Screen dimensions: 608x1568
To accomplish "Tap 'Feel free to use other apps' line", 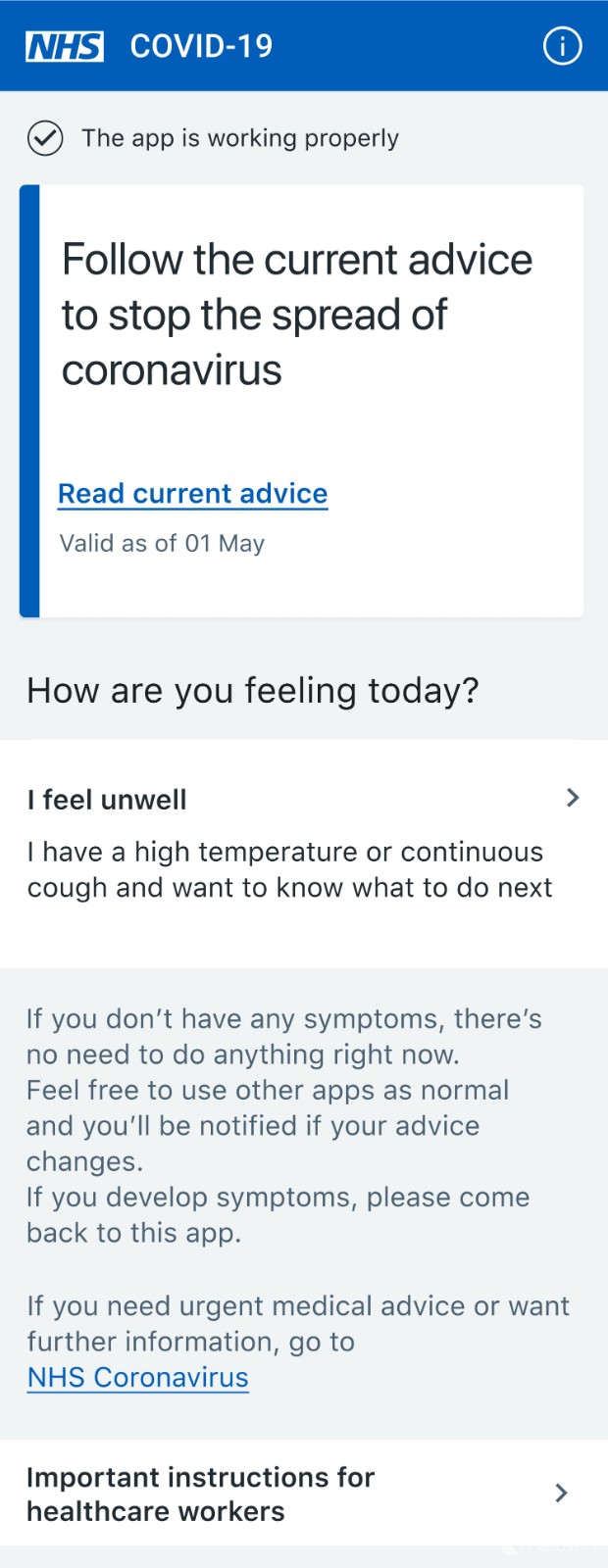I will (x=268, y=1090).
